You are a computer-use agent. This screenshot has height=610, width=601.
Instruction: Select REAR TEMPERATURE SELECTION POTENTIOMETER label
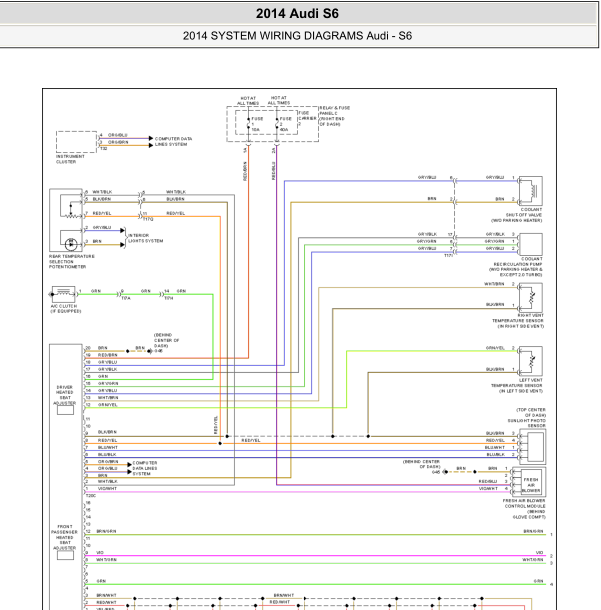tap(72, 262)
